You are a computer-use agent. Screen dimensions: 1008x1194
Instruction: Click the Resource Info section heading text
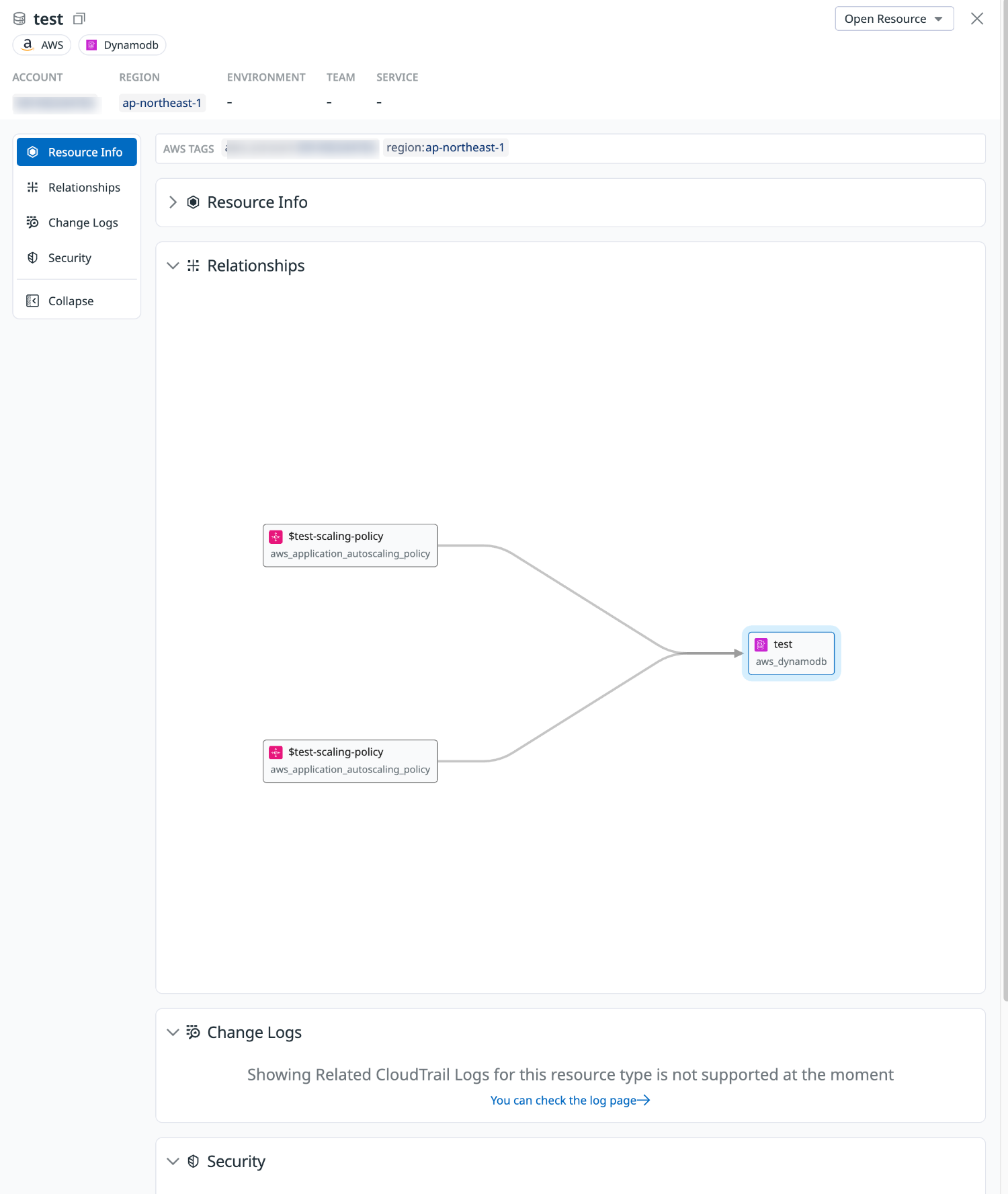(x=257, y=202)
